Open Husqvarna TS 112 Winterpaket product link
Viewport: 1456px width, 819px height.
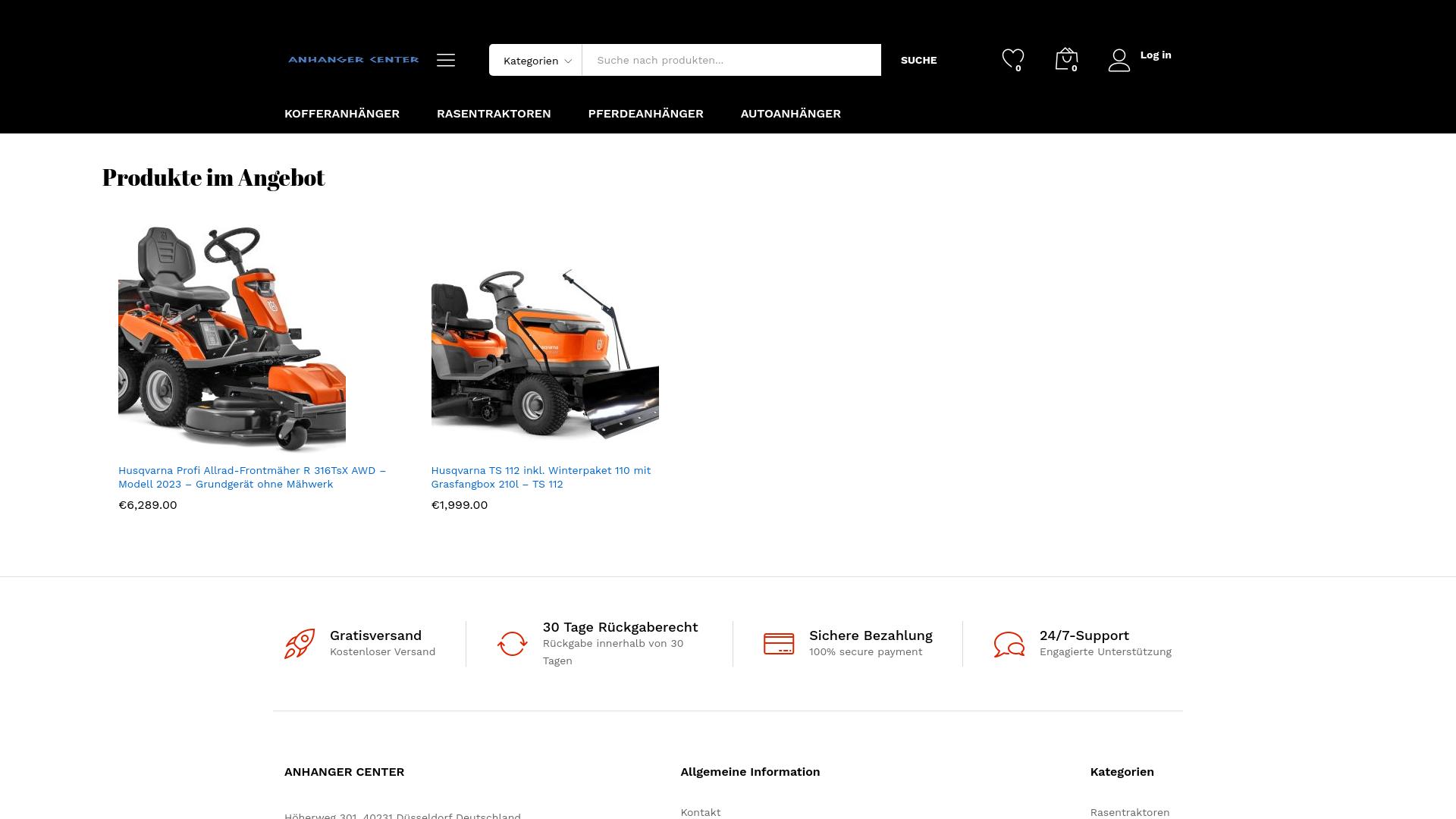[541, 477]
